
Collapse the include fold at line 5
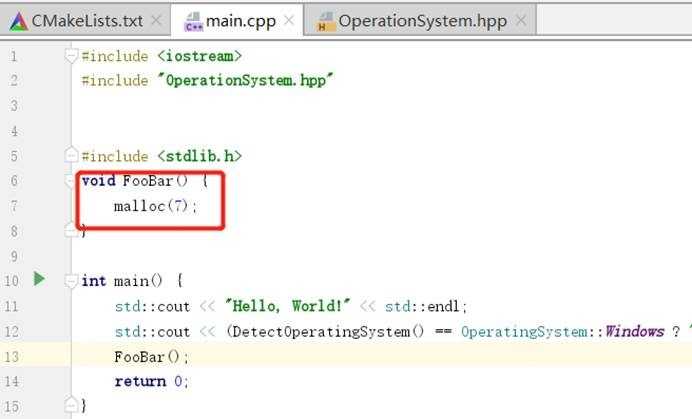coord(71,155)
